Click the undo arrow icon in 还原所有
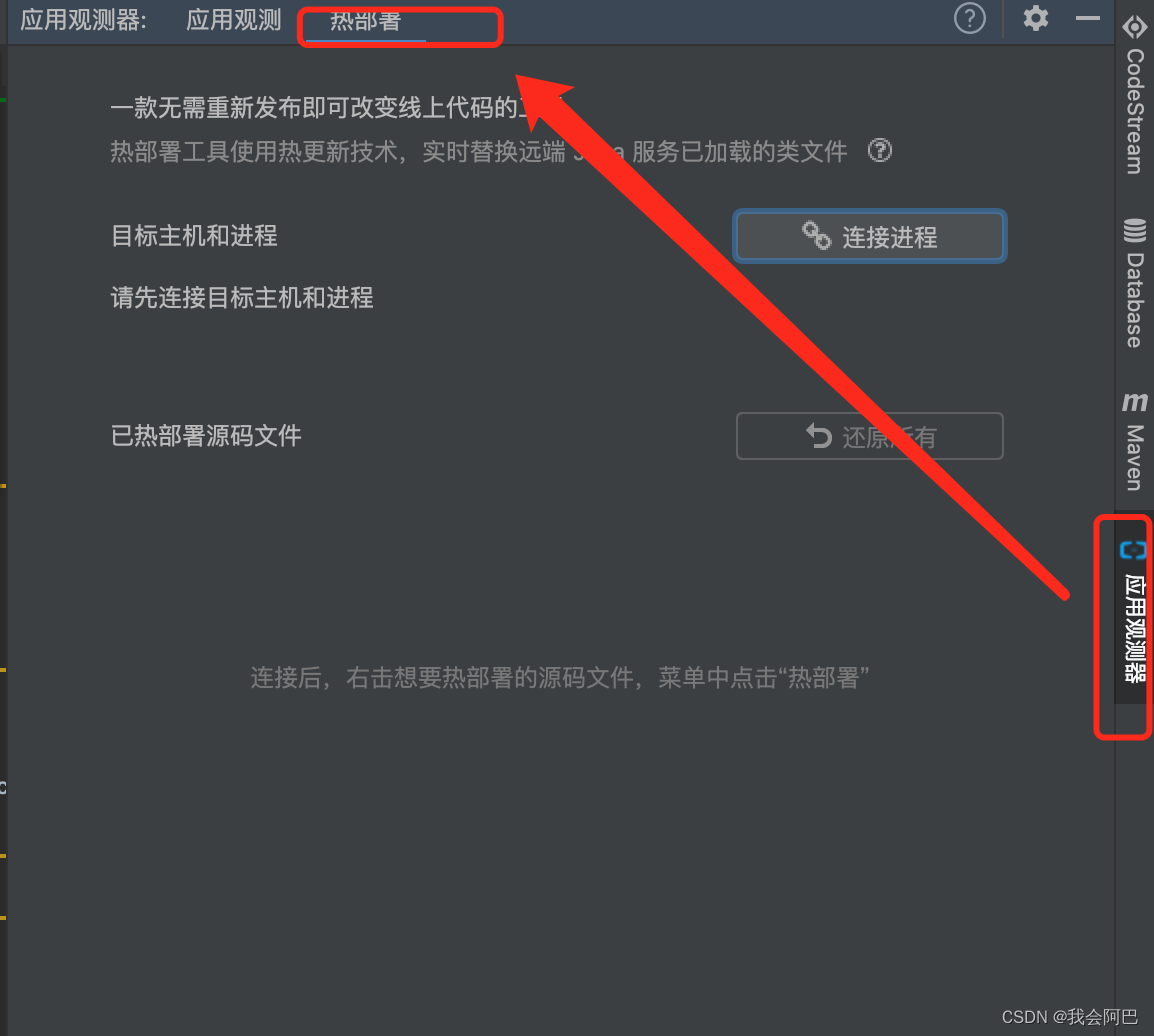 tap(818, 436)
